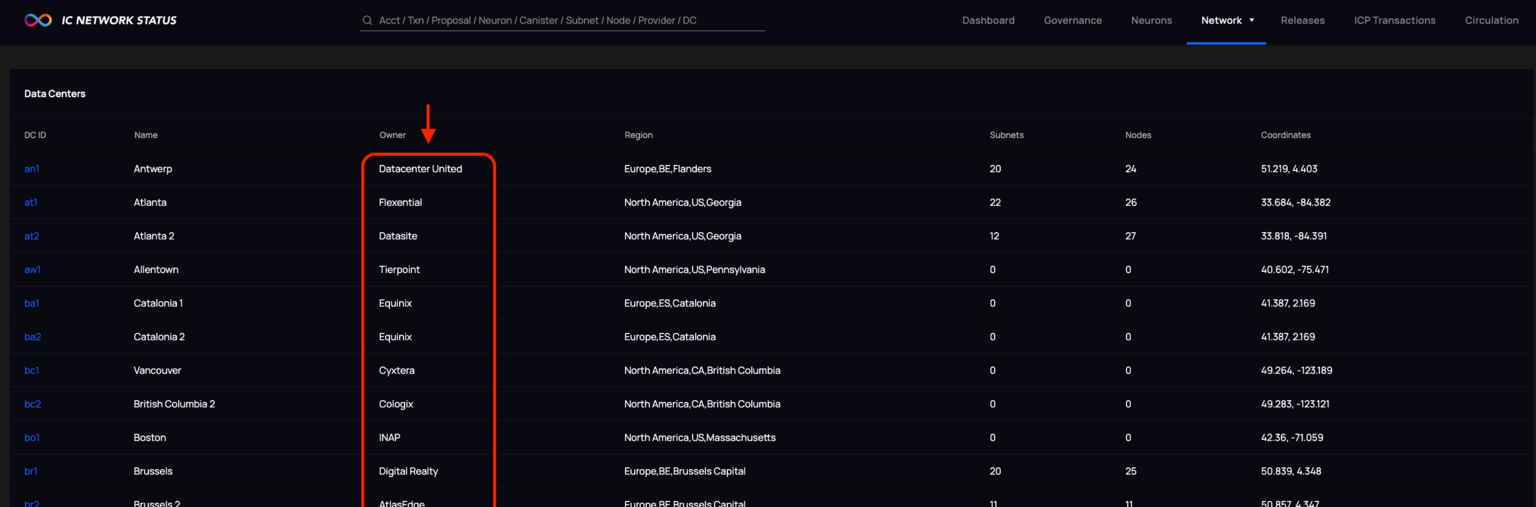
Task: Open ICP Transactions page
Action: point(1394,20)
